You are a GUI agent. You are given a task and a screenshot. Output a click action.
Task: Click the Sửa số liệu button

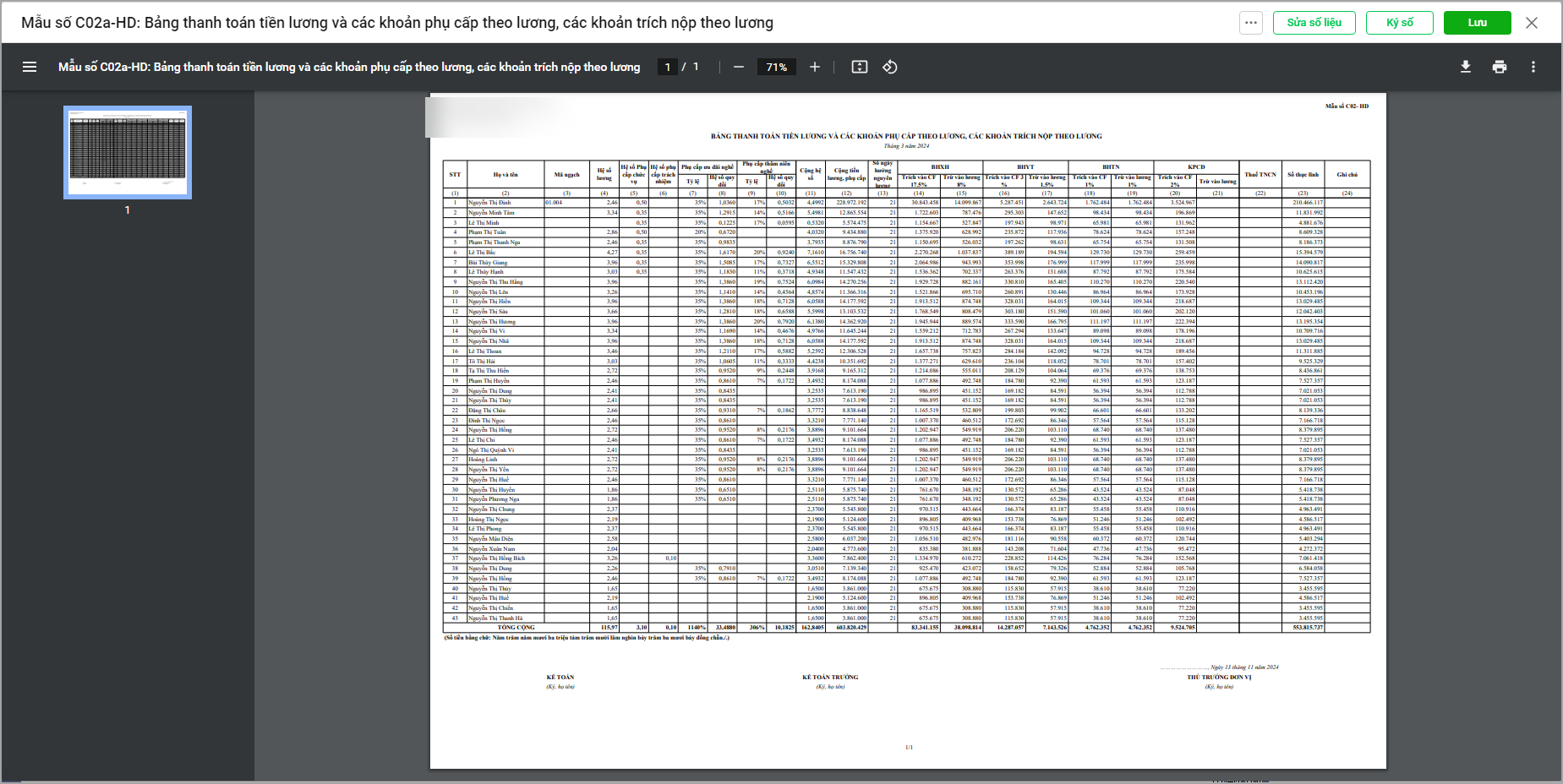click(1314, 23)
